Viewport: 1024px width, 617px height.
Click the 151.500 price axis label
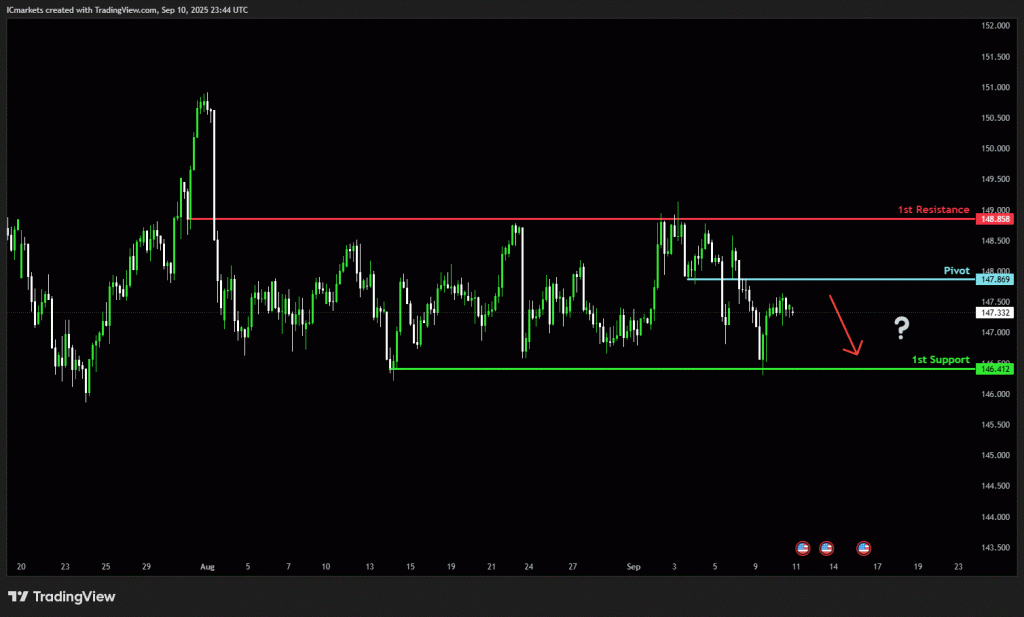pyautogui.click(x=995, y=57)
